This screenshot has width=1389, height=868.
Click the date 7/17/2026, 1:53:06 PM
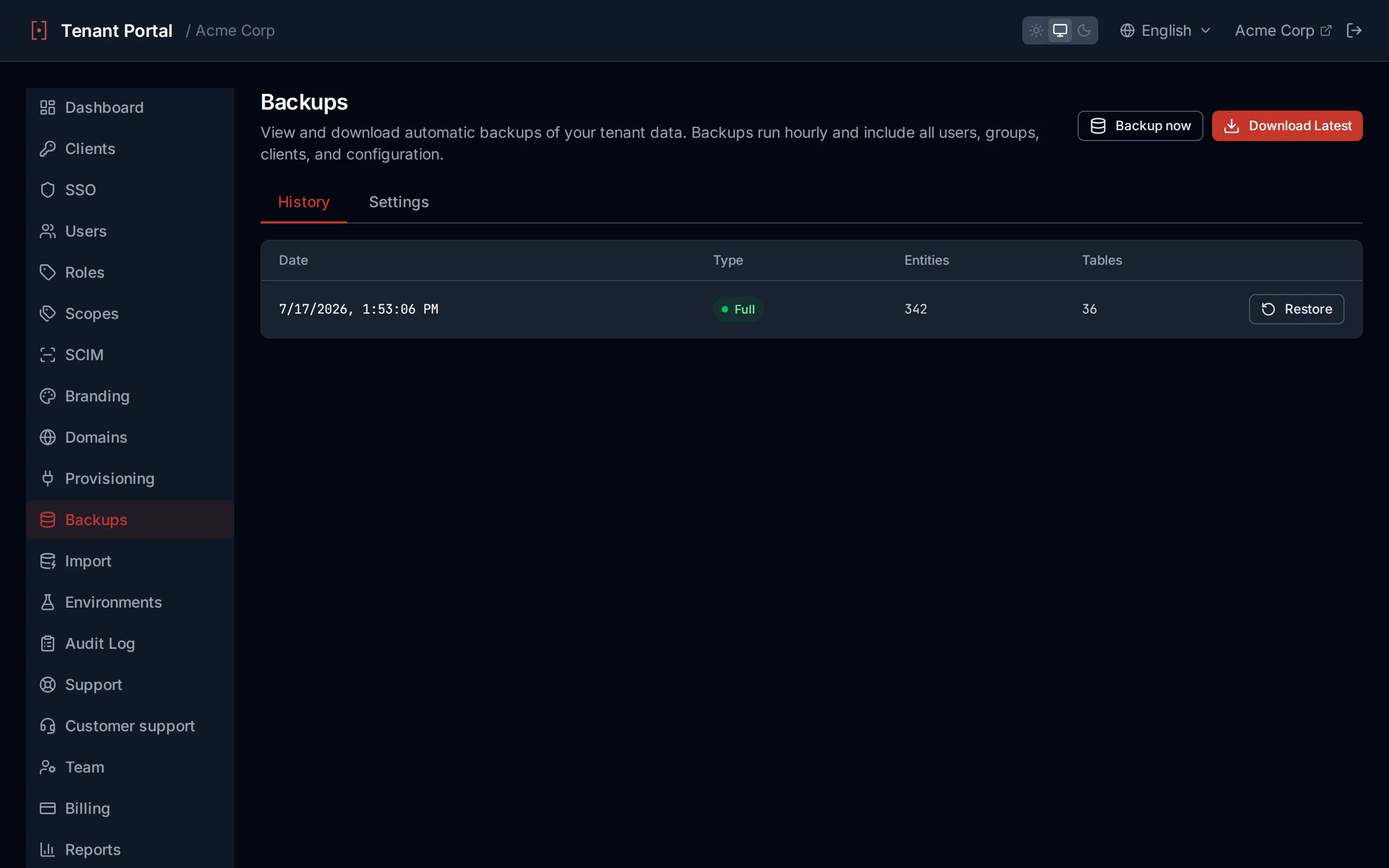pyautogui.click(x=359, y=309)
